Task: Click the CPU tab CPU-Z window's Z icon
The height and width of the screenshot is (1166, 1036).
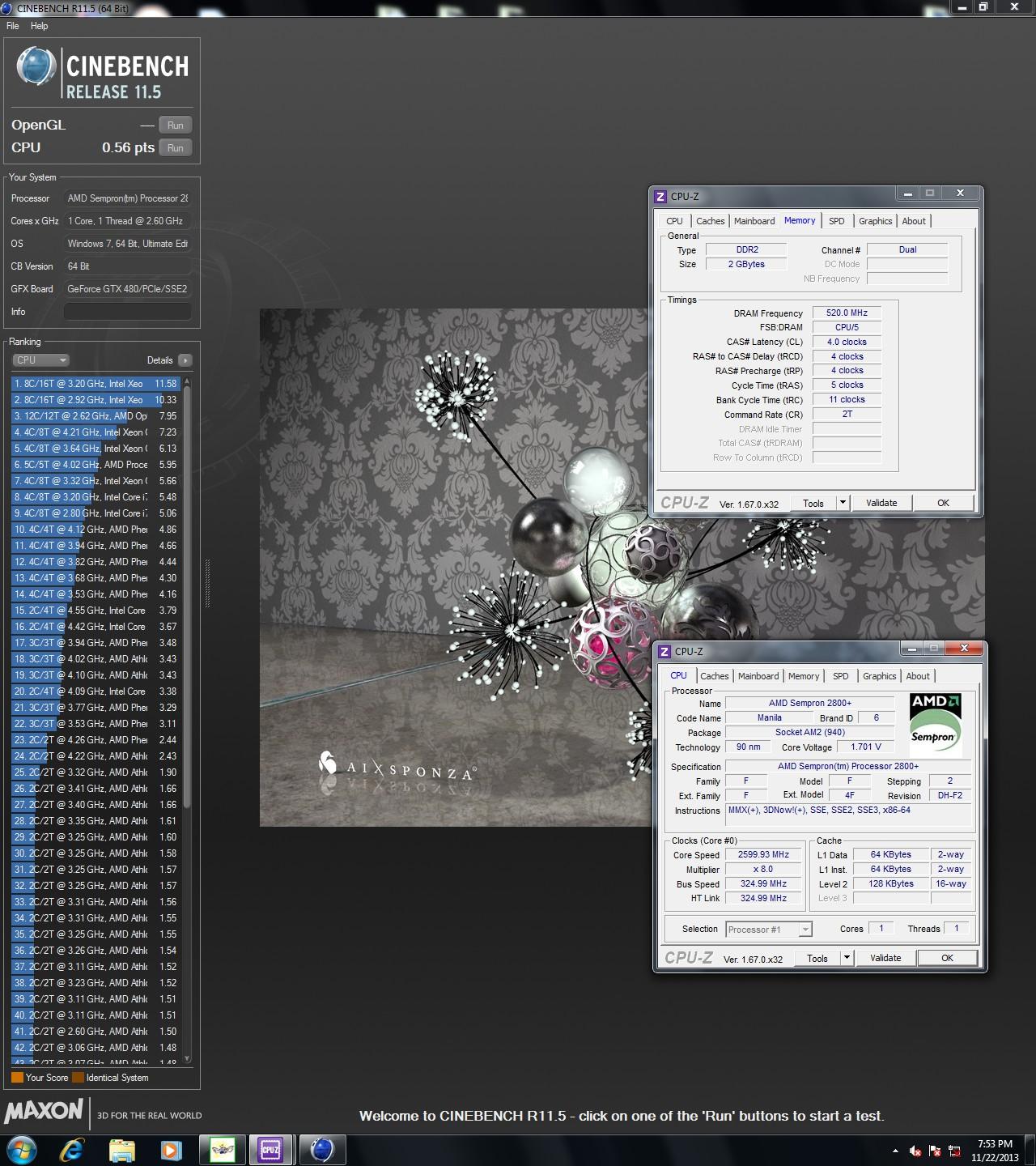Action: click(x=664, y=651)
